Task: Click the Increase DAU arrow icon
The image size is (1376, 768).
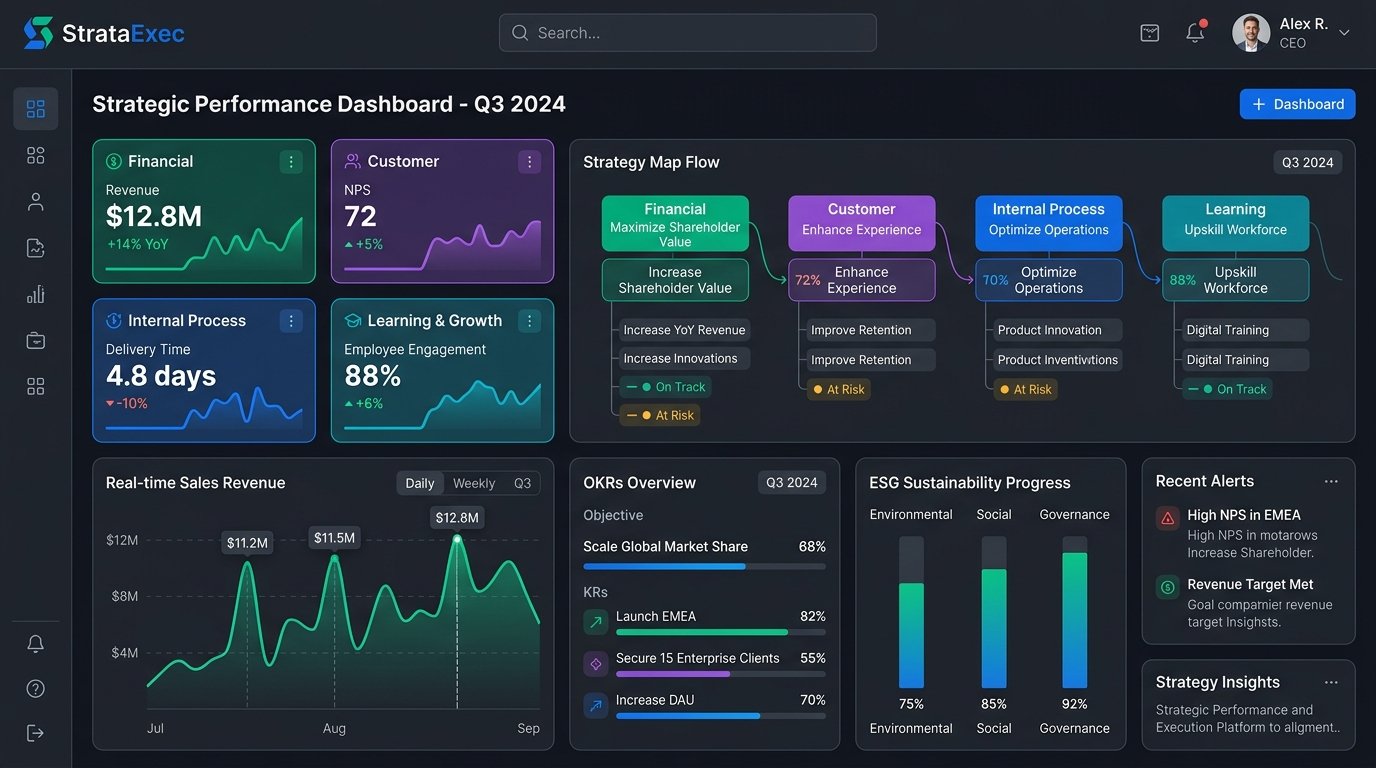Action: [x=596, y=706]
